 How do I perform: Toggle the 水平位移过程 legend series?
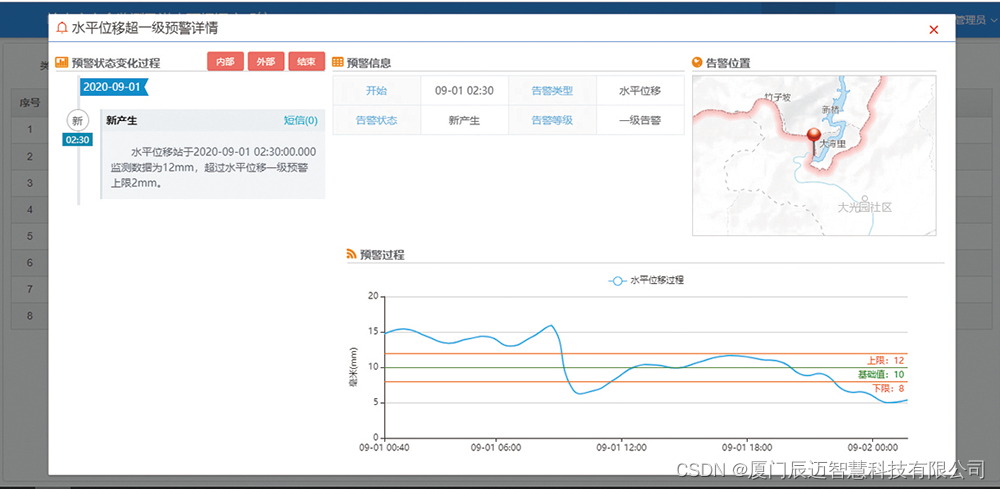point(646,280)
